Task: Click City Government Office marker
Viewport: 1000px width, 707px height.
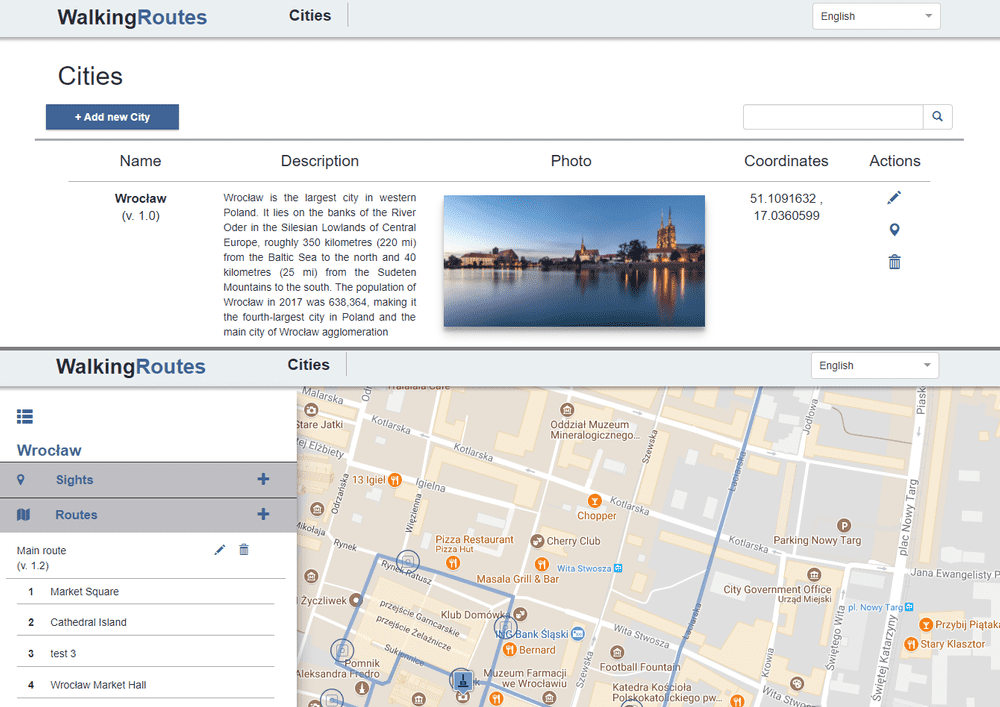Action: click(813, 574)
